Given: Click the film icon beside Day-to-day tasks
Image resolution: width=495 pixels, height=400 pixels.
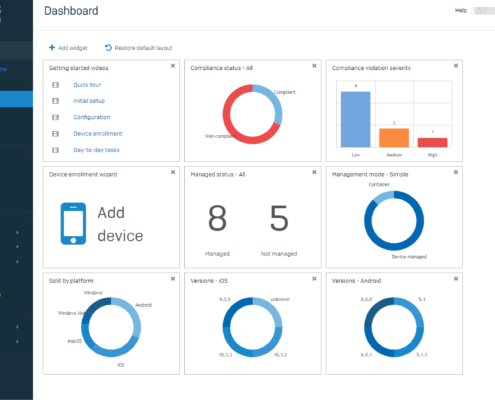Looking at the screenshot, I should [56, 150].
